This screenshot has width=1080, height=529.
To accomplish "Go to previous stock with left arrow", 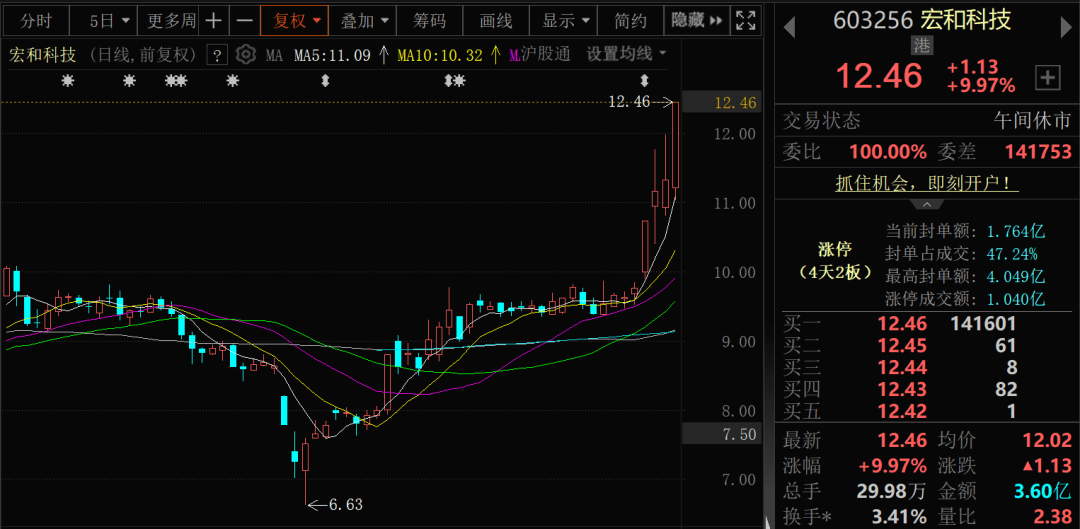I will [x=789, y=28].
